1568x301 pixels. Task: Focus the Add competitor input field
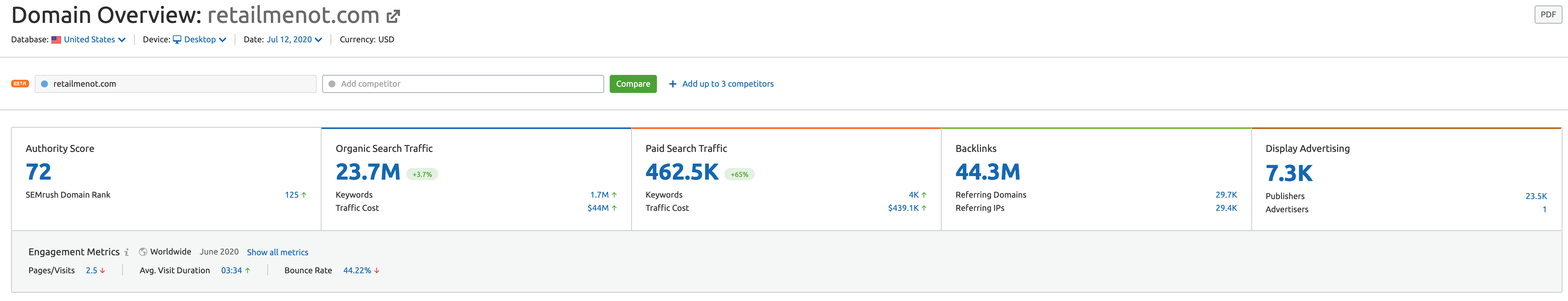click(463, 84)
